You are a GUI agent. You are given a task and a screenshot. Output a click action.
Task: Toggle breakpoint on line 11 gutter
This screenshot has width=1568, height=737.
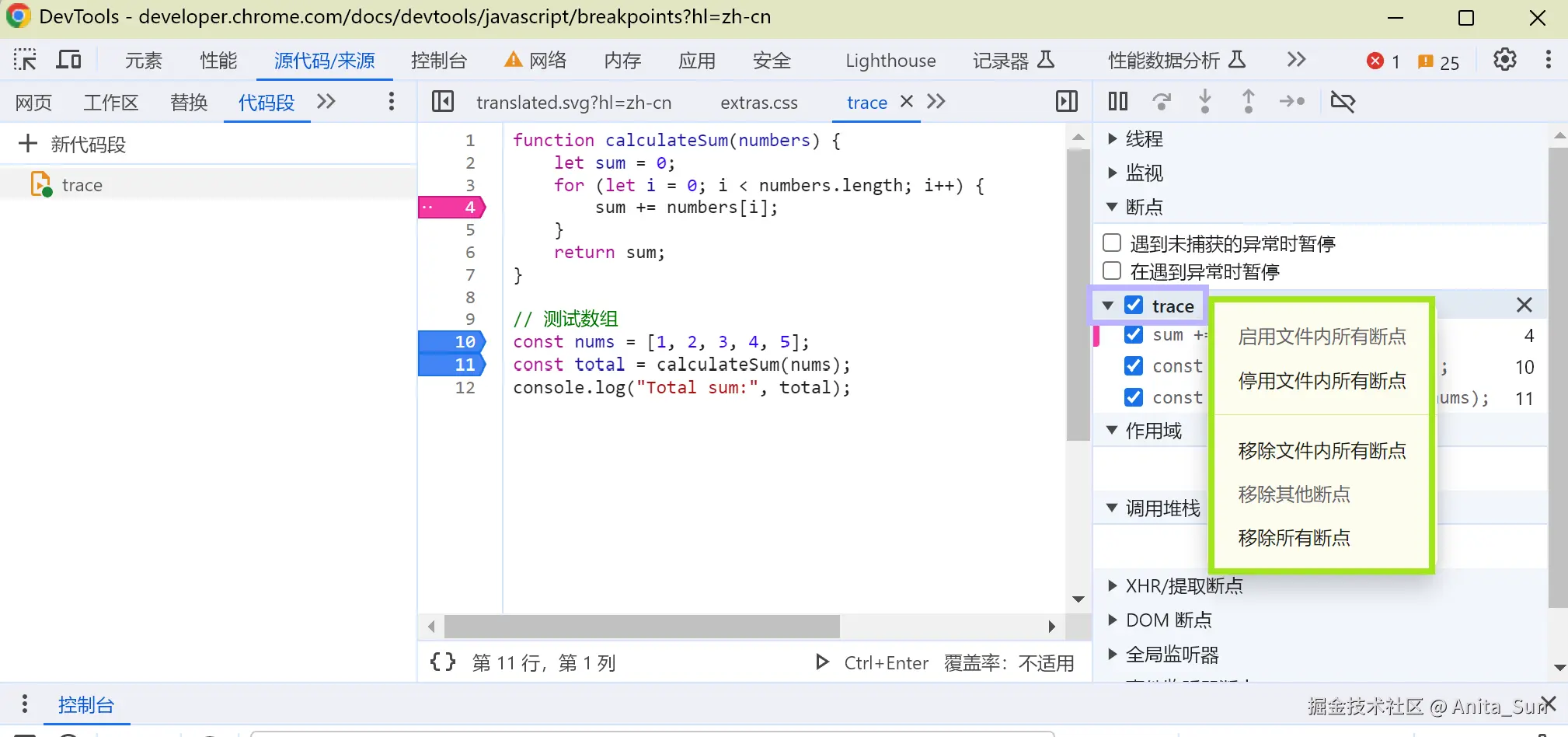tap(452, 365)
